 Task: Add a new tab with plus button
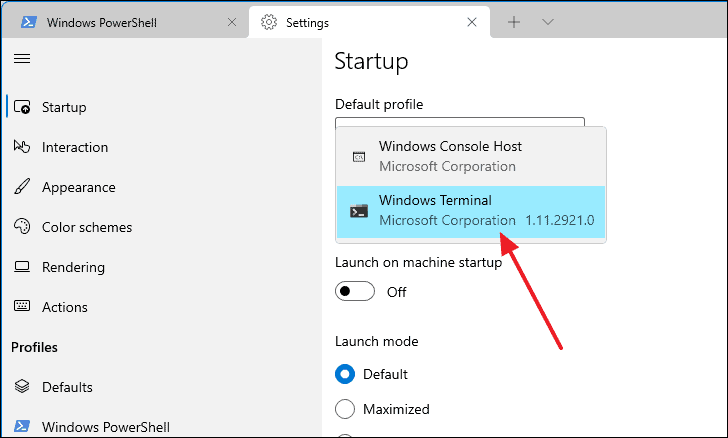click(x=514, y=22)
